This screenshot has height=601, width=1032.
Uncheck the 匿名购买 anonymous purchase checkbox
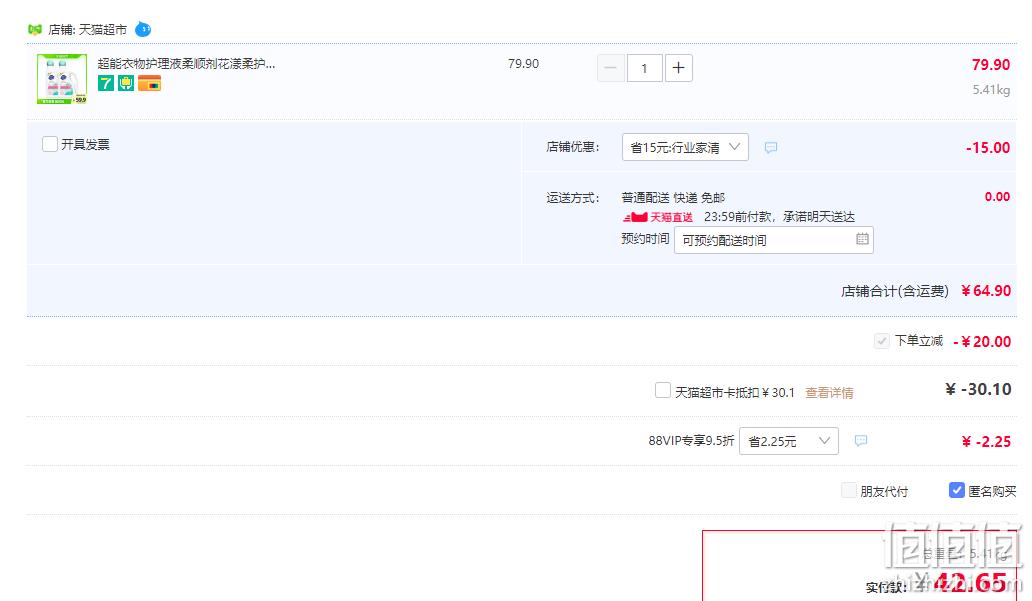tap(956, 490)
